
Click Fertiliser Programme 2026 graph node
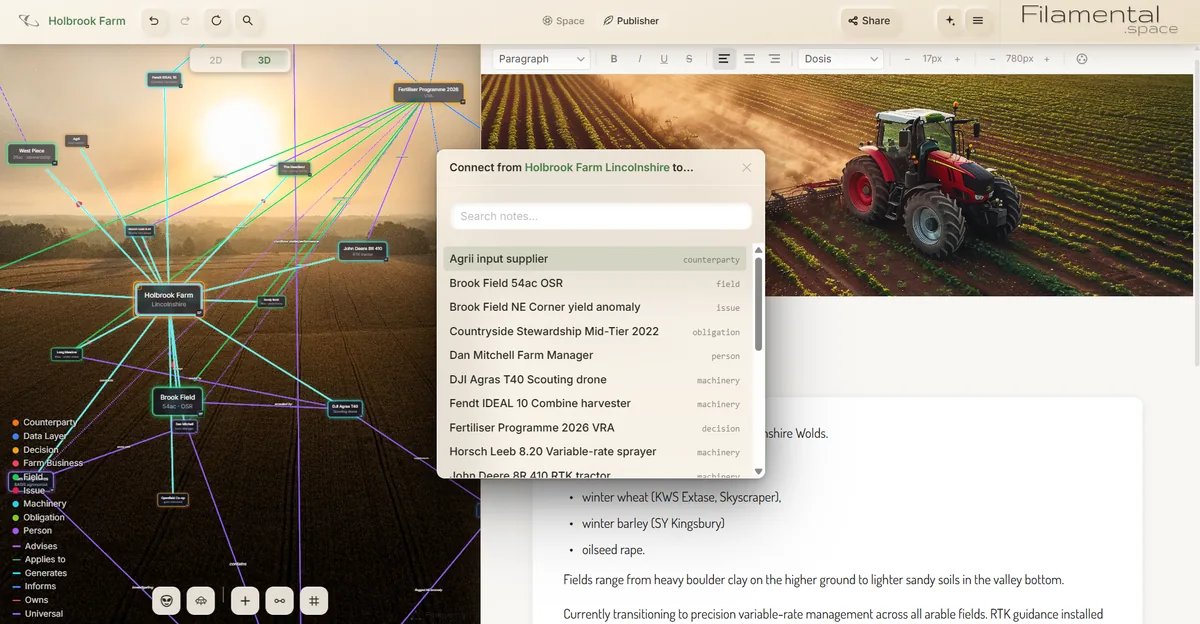428,92
